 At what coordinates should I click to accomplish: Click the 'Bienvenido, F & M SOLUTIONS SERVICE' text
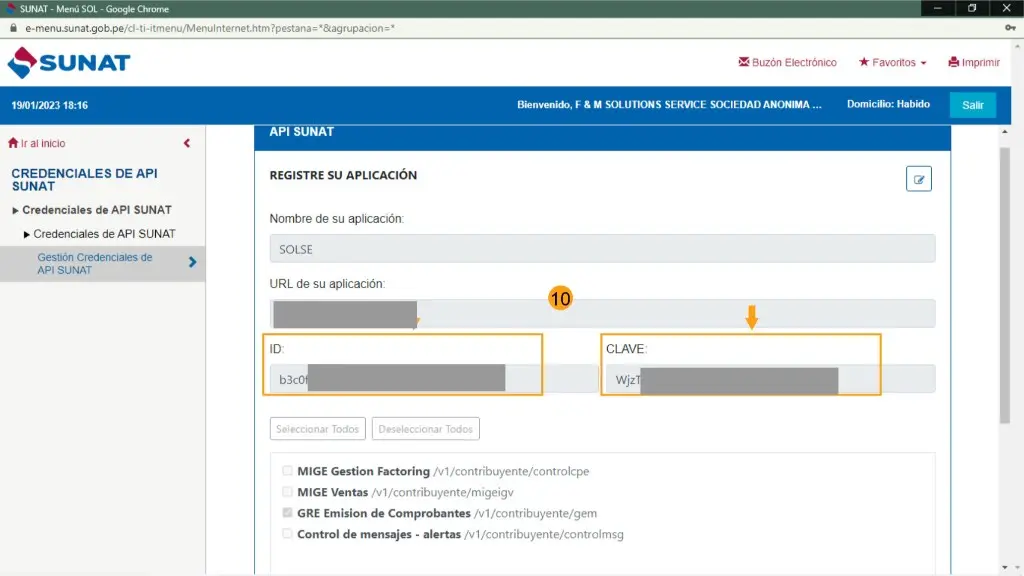click(669, 104)
